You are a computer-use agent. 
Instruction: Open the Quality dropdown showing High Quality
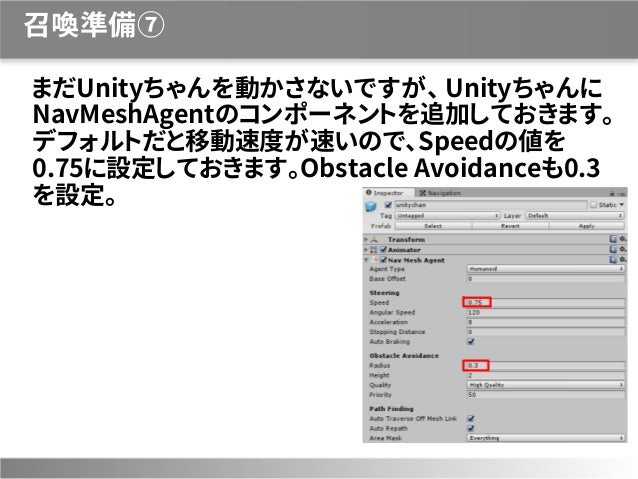tap(546, 385)
